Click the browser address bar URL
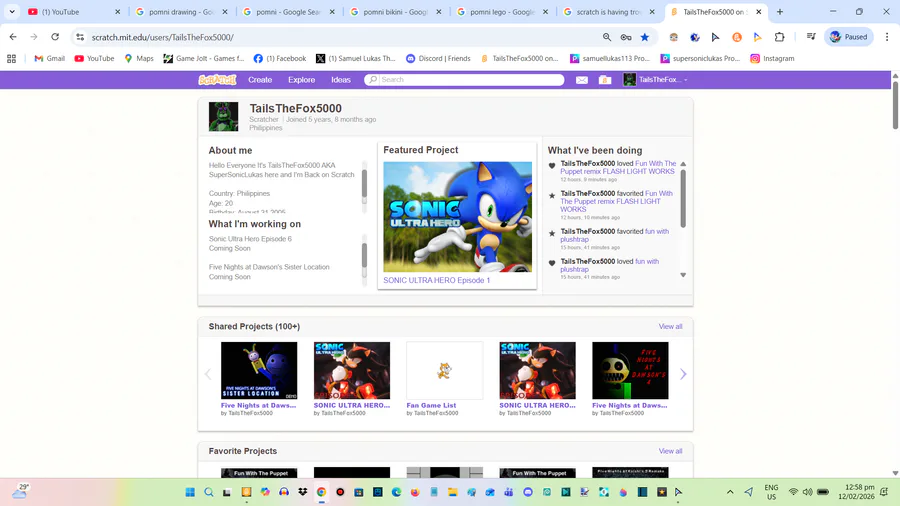This screenshot has width=900, height=506. click(x=162, y=37)
